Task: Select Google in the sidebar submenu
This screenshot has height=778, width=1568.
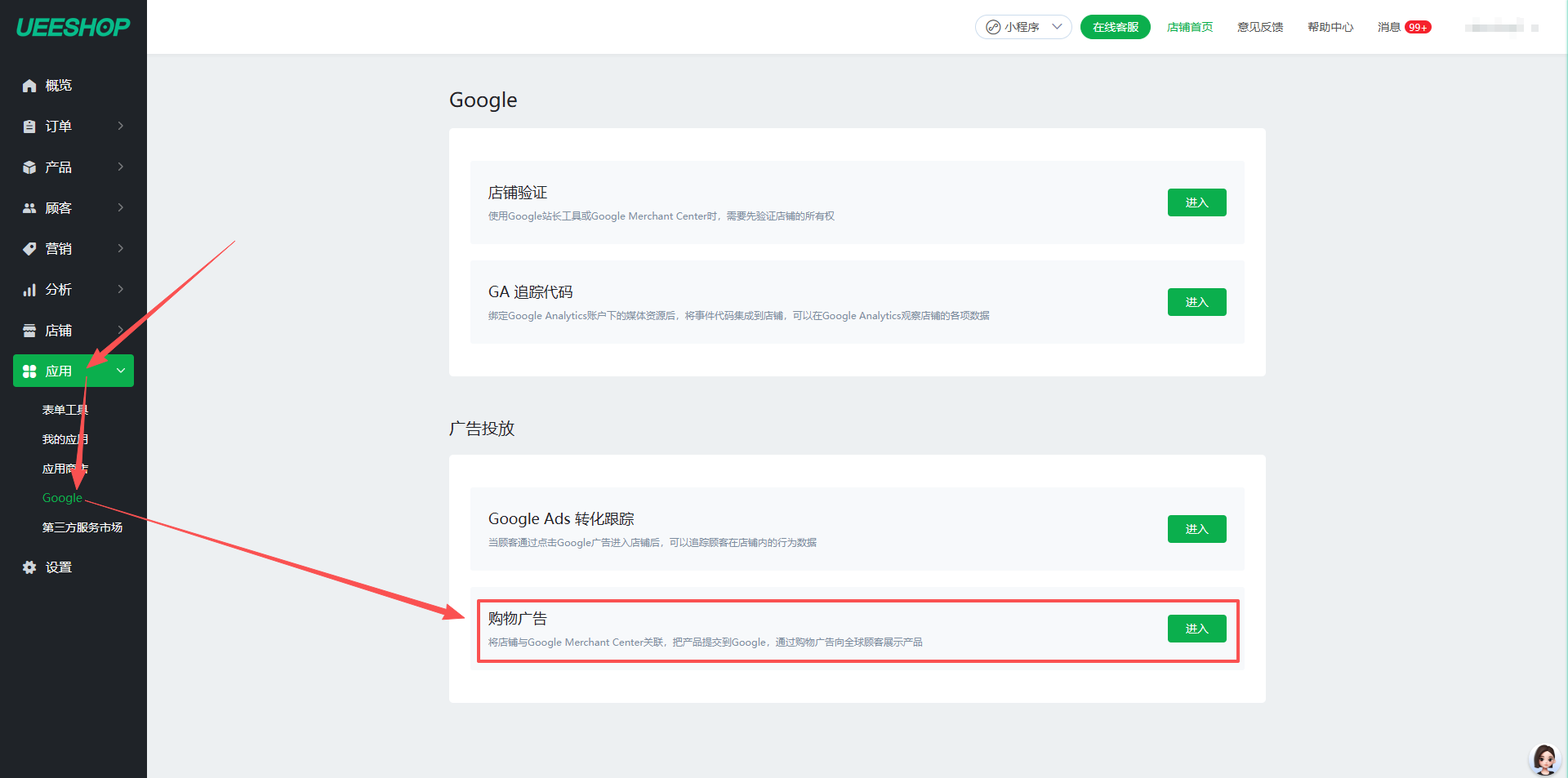Action: (62, 498)
